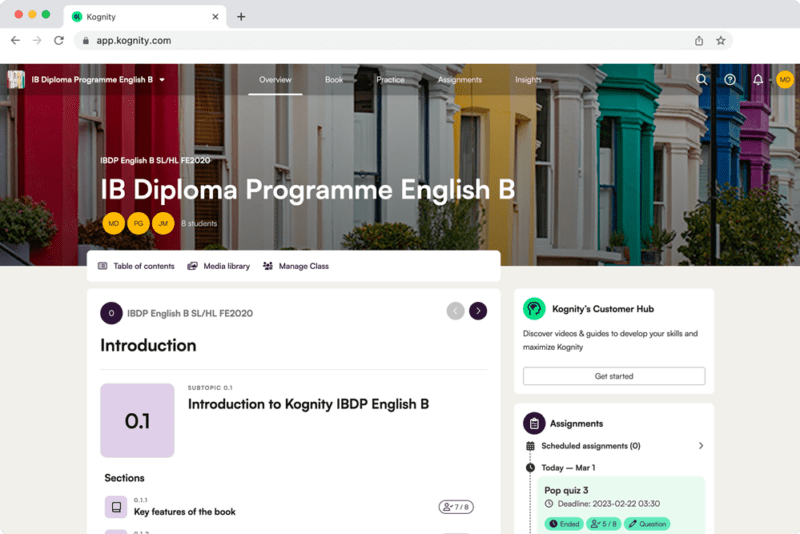The image size is (800, 534).
Task: Open Introduction to Kognity IBDP English B
Action: coord(308,404)
